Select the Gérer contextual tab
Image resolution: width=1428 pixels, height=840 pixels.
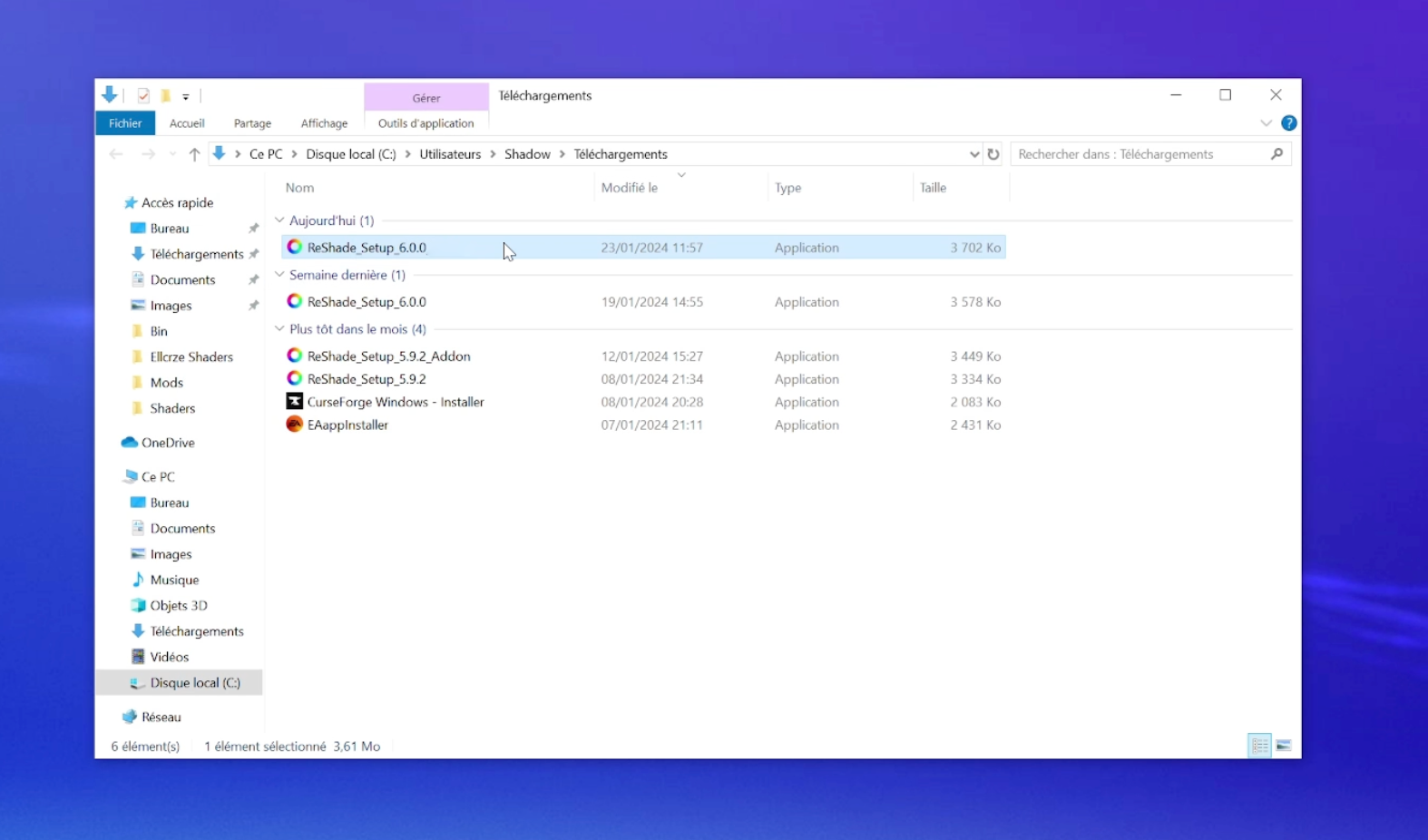426,98
